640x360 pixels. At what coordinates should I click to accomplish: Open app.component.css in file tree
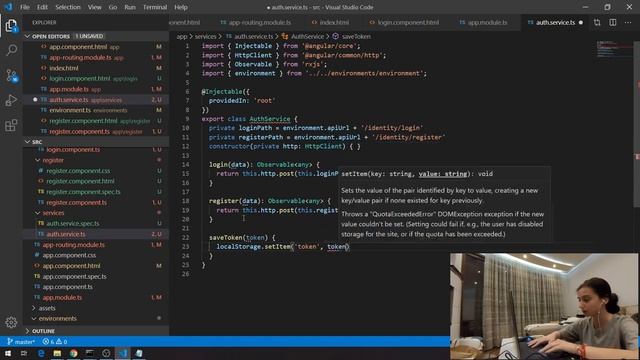click(x=69, y=256)
